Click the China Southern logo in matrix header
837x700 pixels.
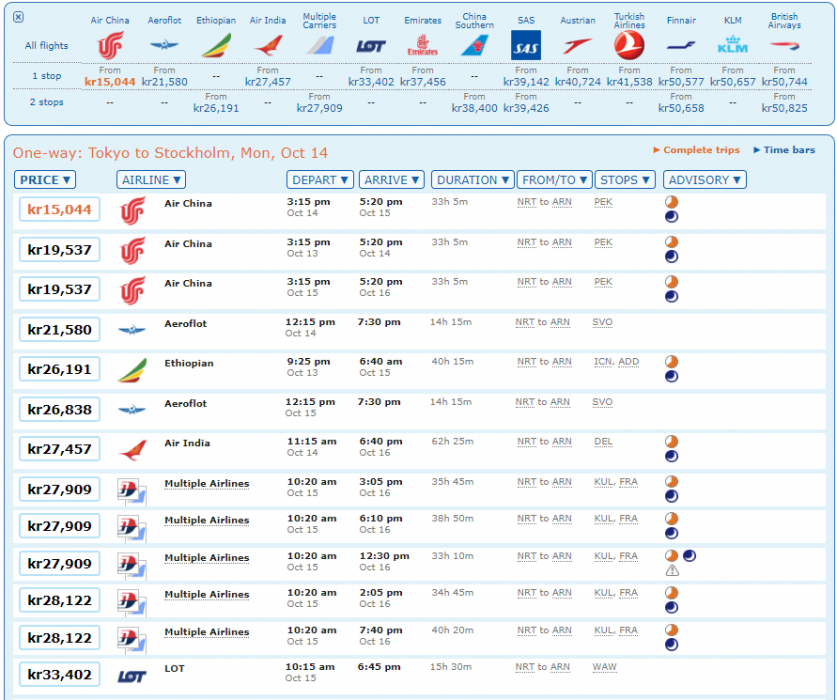474,46
